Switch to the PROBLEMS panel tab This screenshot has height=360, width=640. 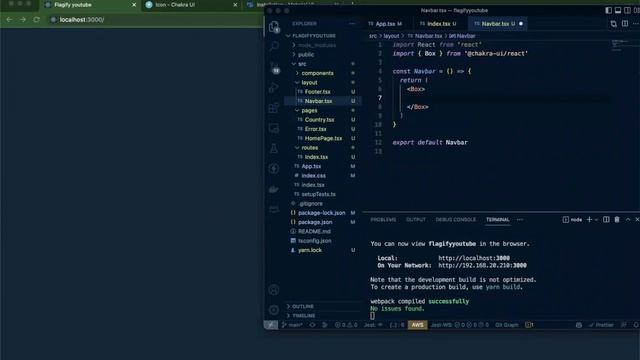click(x=383, y=220)
